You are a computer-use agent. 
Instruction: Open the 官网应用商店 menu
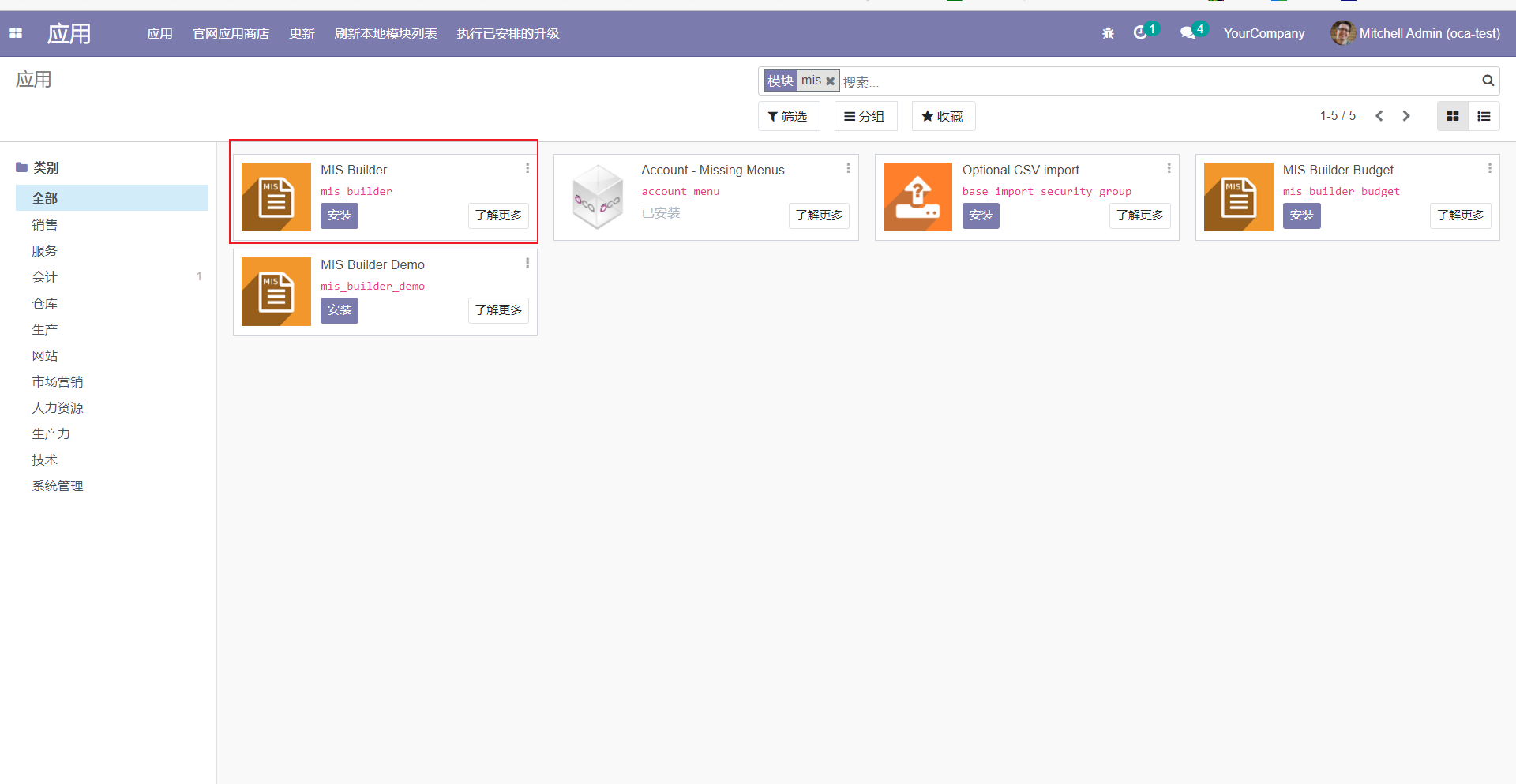(231, 33)
